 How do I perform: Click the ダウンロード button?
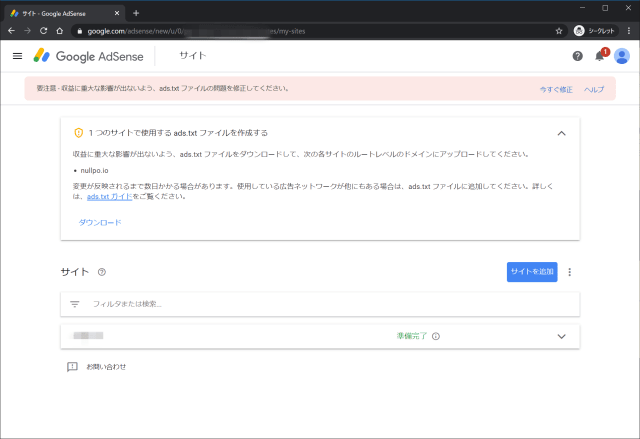pos(100,222)
